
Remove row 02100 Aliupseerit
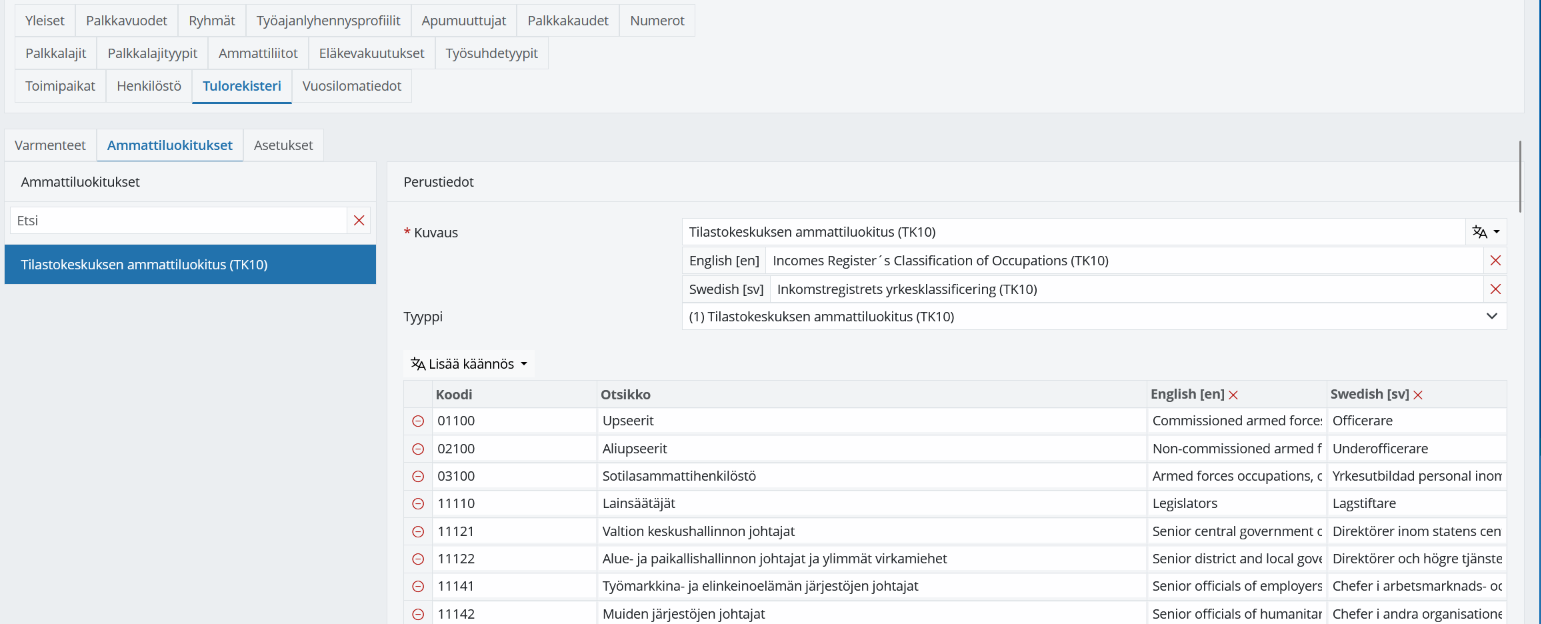click(418, 449)
